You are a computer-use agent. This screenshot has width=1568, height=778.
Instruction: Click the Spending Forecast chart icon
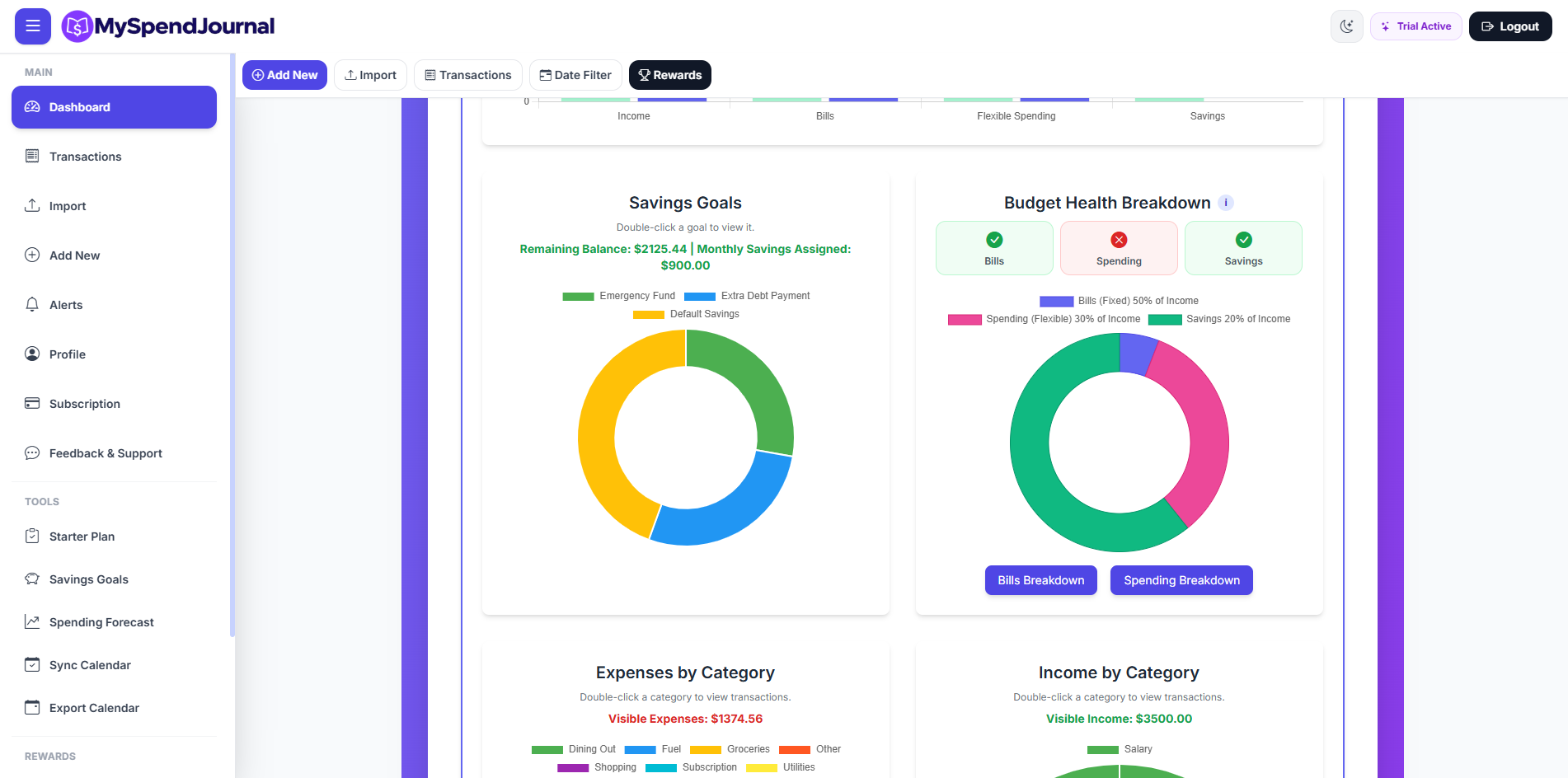point(32,621)
